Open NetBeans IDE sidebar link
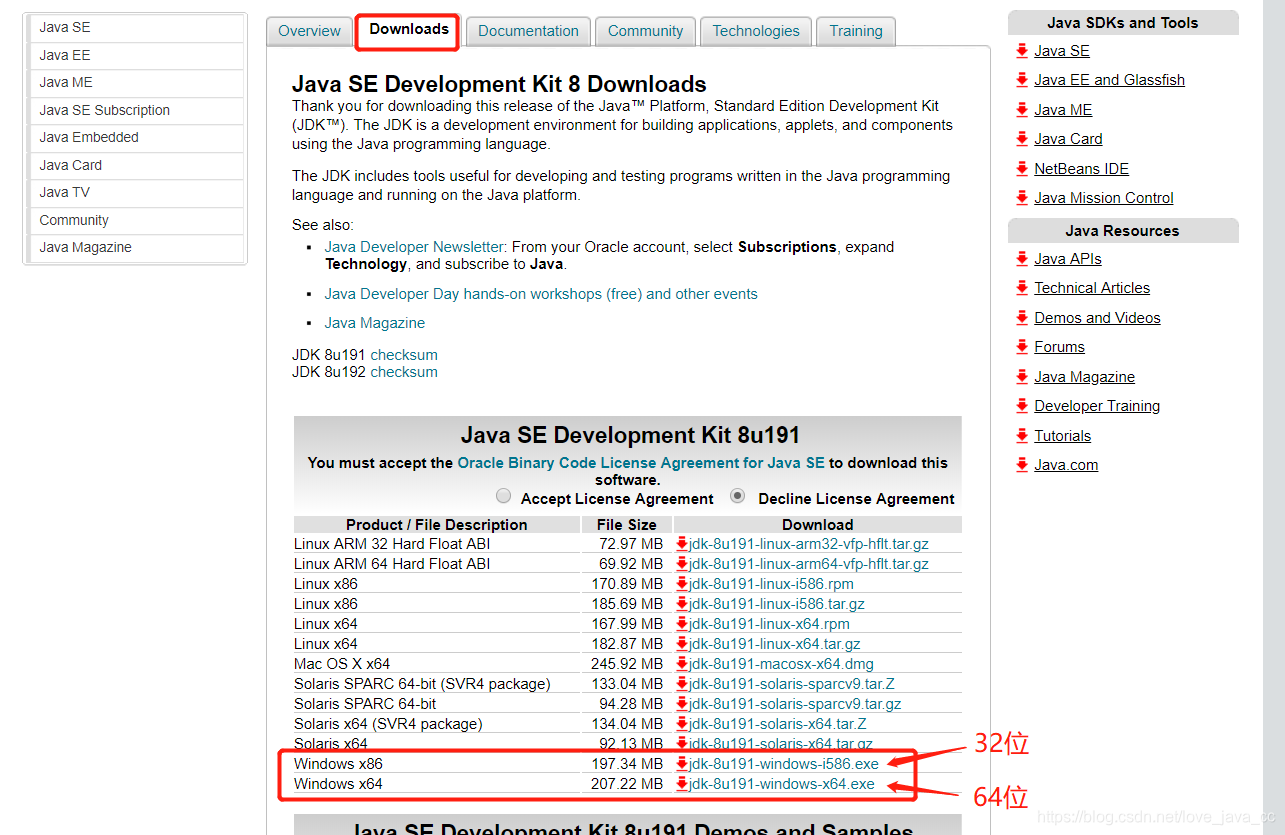The height and width of the screenshot is (835, 1285). pyautogui.click(x=1081, y=169)
